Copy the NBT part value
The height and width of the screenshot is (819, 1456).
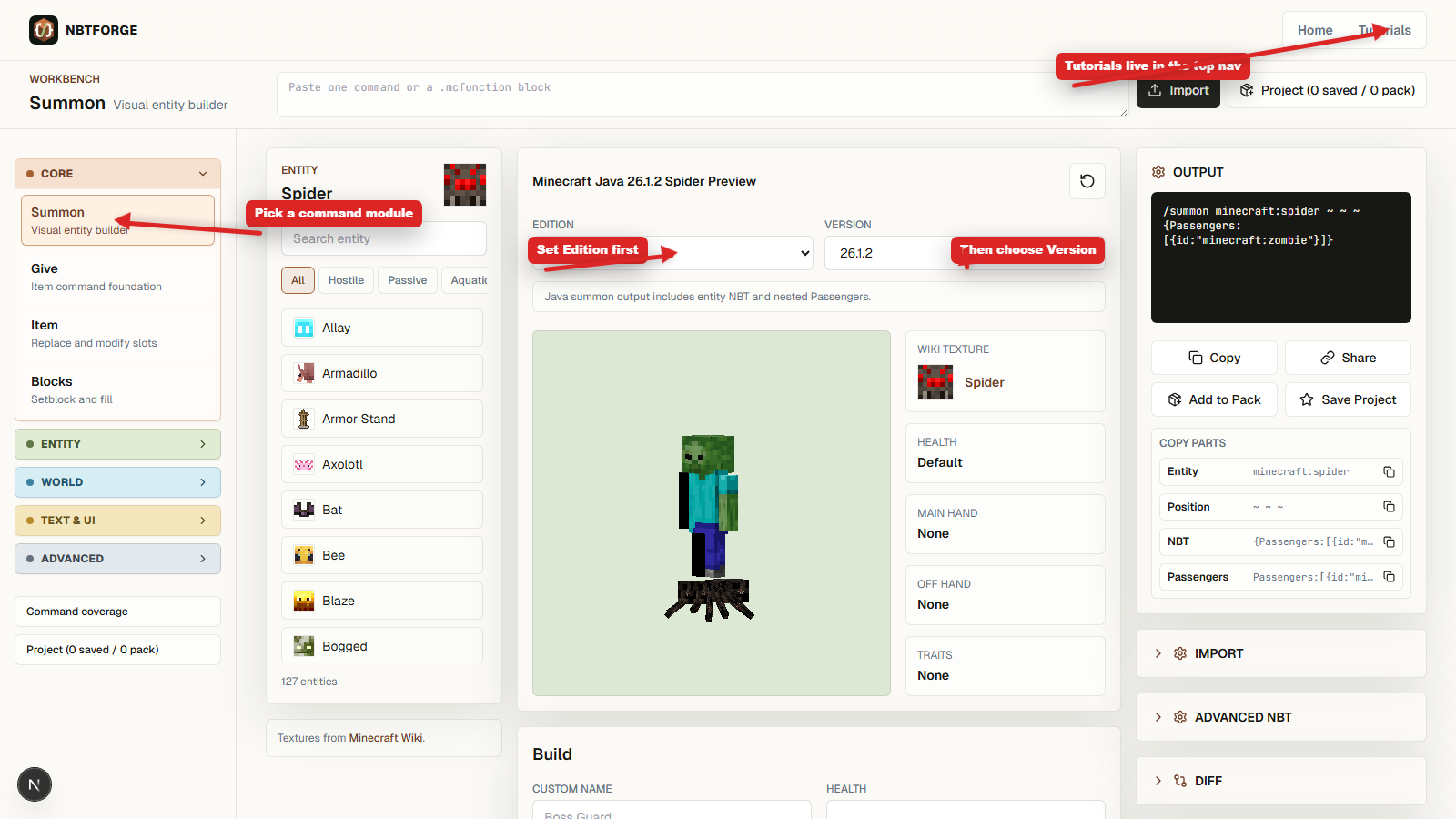point(1389,541)
